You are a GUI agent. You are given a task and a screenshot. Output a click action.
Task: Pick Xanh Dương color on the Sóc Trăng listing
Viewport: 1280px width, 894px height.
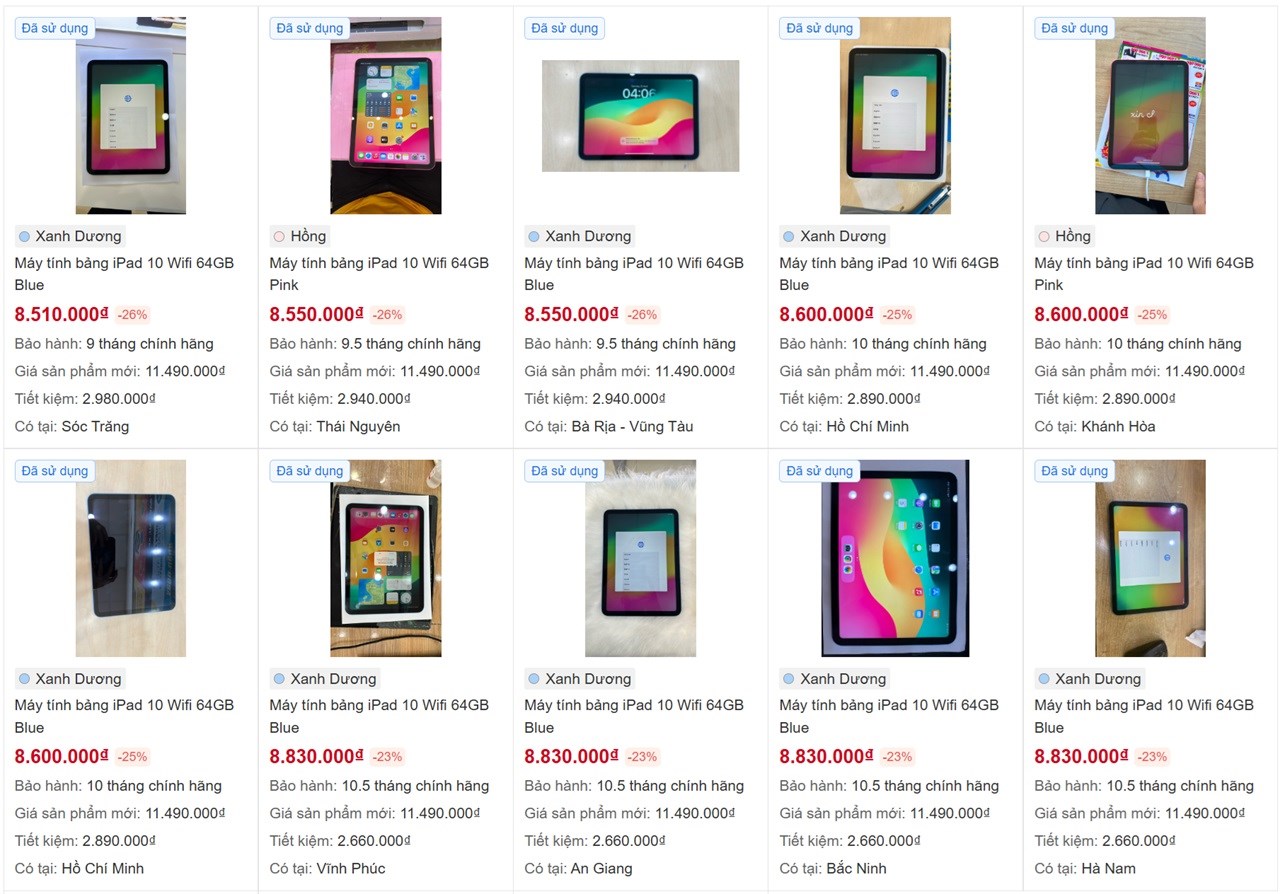pos(70,236)
